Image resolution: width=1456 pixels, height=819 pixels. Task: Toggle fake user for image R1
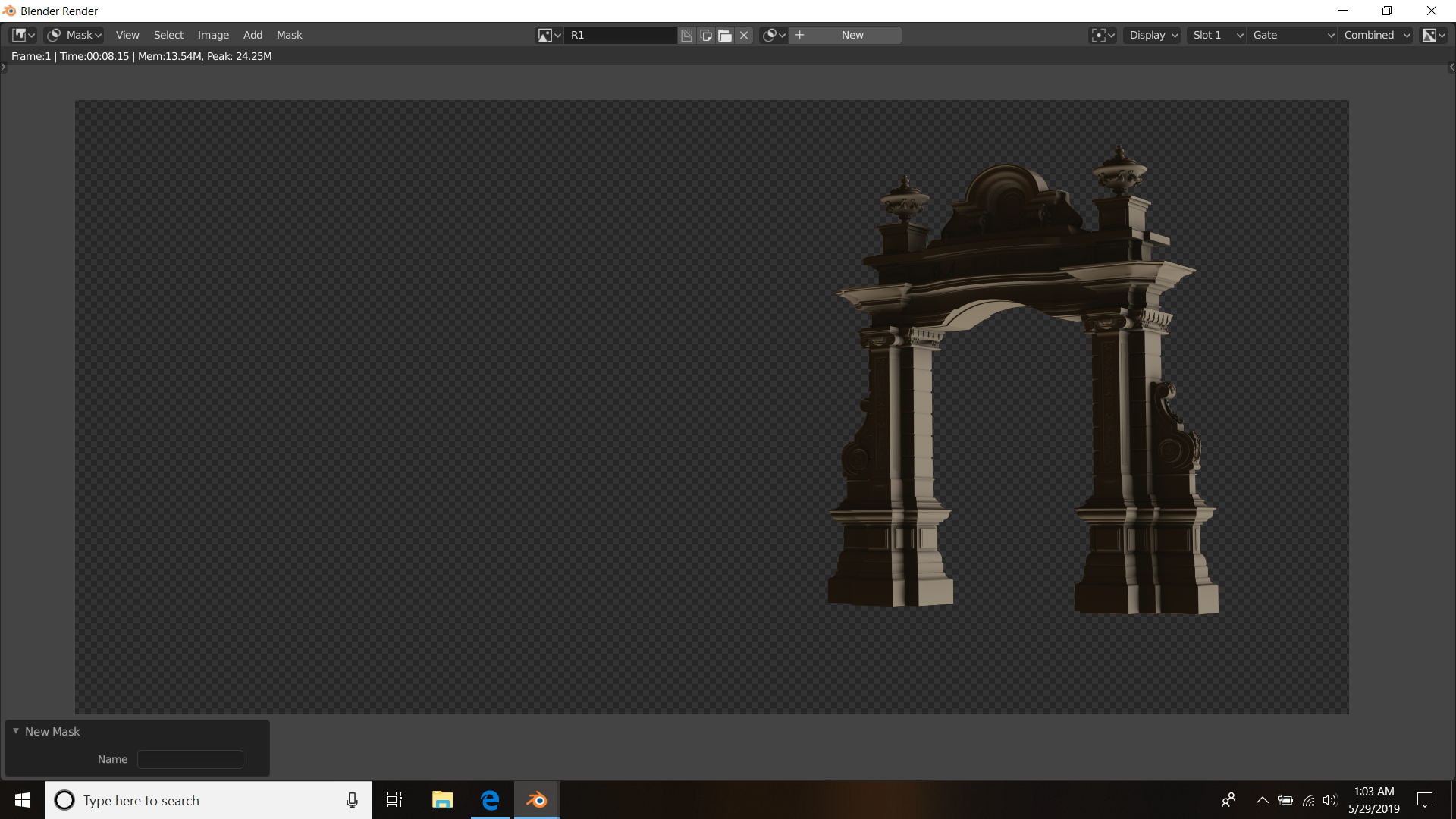(686, 35)
